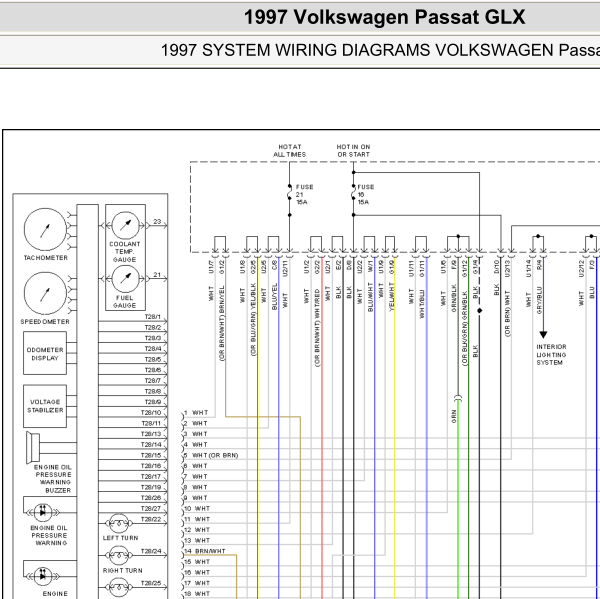Click terminal label T28/10
600x599 pixels.
[151, 413]
